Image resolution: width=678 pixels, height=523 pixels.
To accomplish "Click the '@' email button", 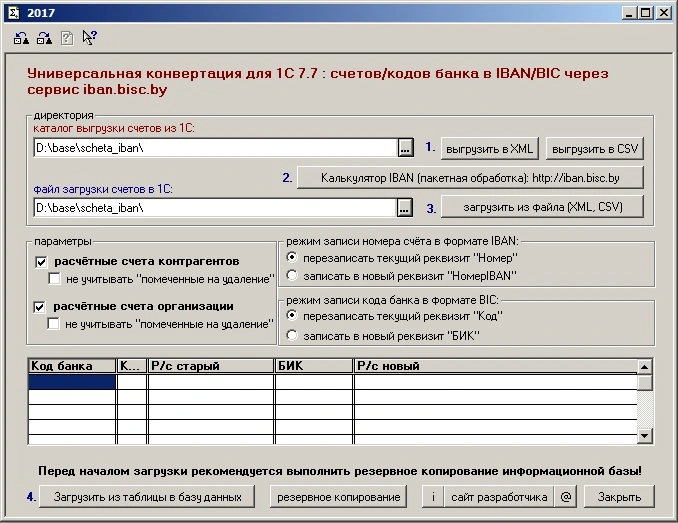I will click(565, 496).
